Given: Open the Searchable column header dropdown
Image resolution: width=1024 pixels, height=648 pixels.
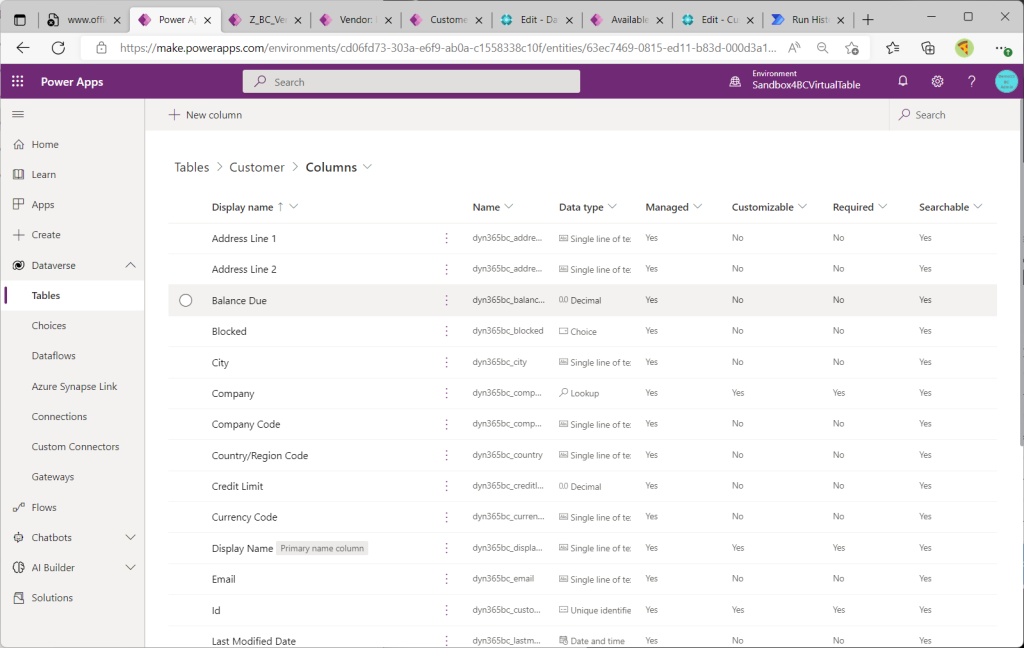Looking at the screenshot, I should pos(978,207).
